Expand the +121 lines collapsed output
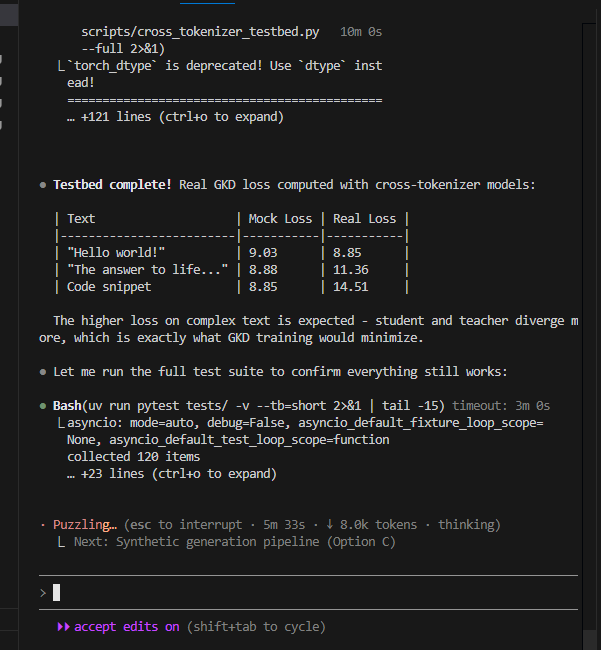This screenshot has height=650, width=601. click(175, 117)
